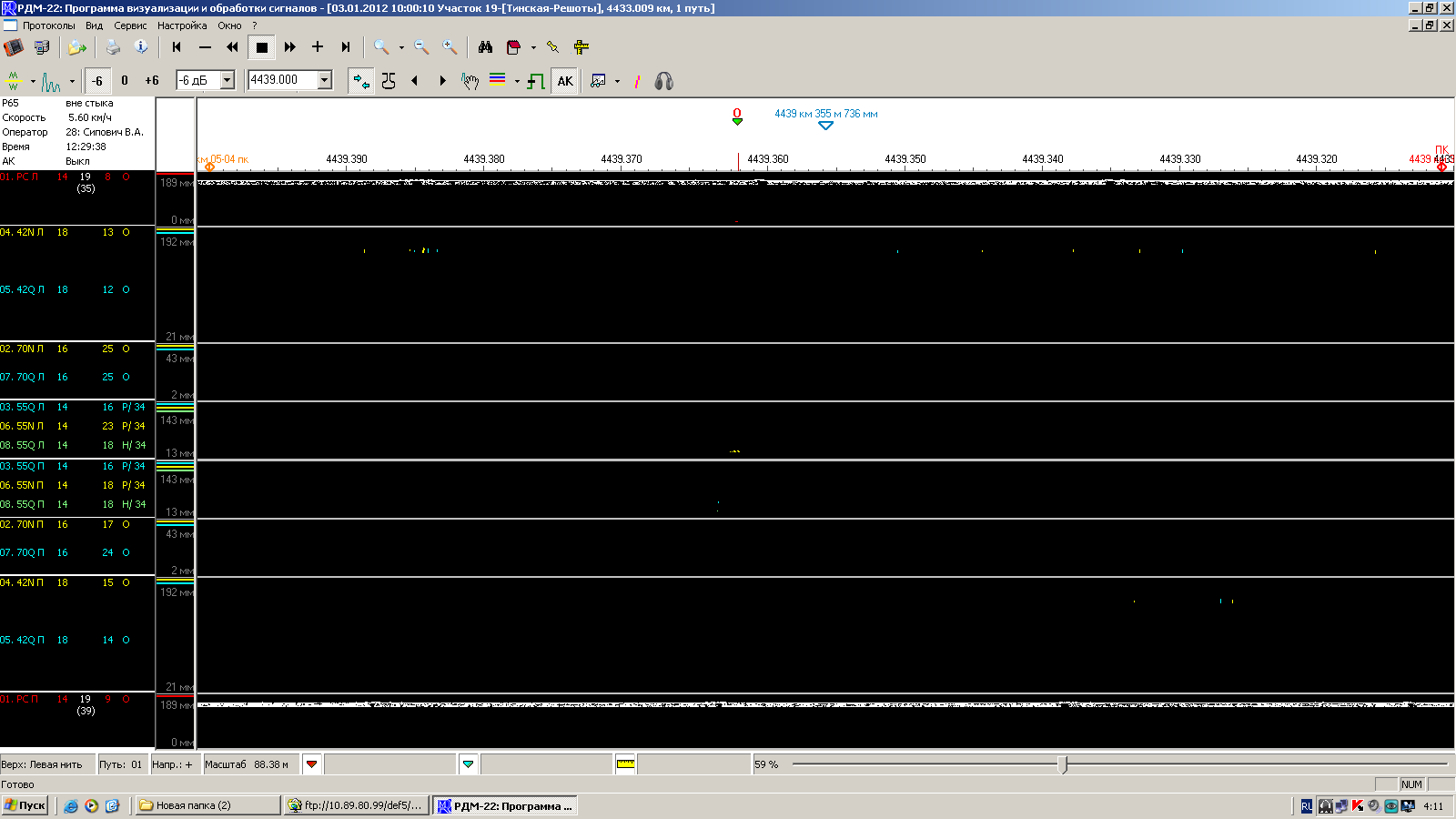Click the headphones audio icon
Image resolution: width=1456 pixels, height=819 pixels.
click(664, 81)
